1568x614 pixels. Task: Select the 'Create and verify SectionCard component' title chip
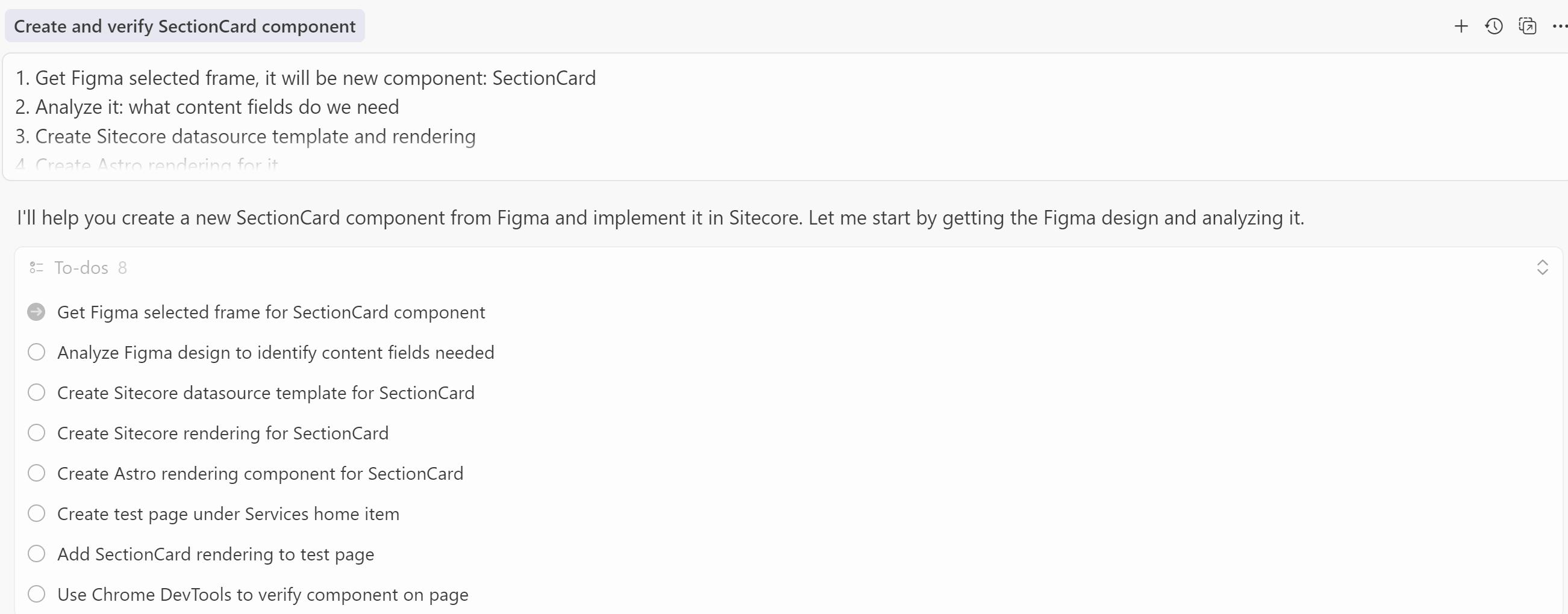184,25
